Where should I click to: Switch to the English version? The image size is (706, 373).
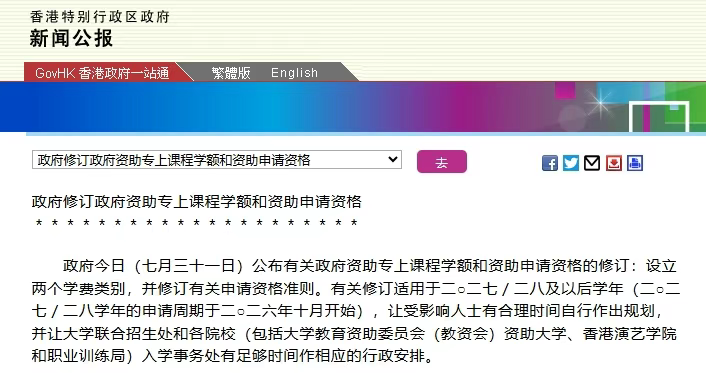(294, 73)
